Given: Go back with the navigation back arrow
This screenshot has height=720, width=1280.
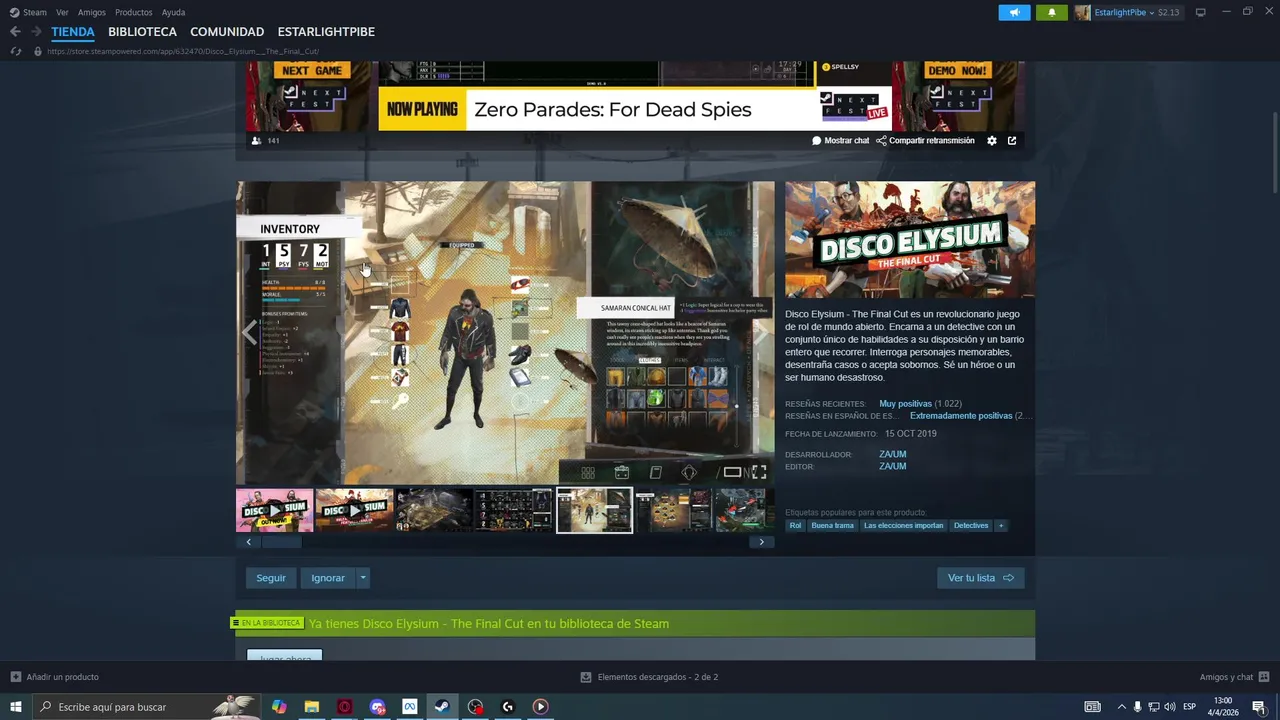Looking at the screenshot, I should point(15,32).
